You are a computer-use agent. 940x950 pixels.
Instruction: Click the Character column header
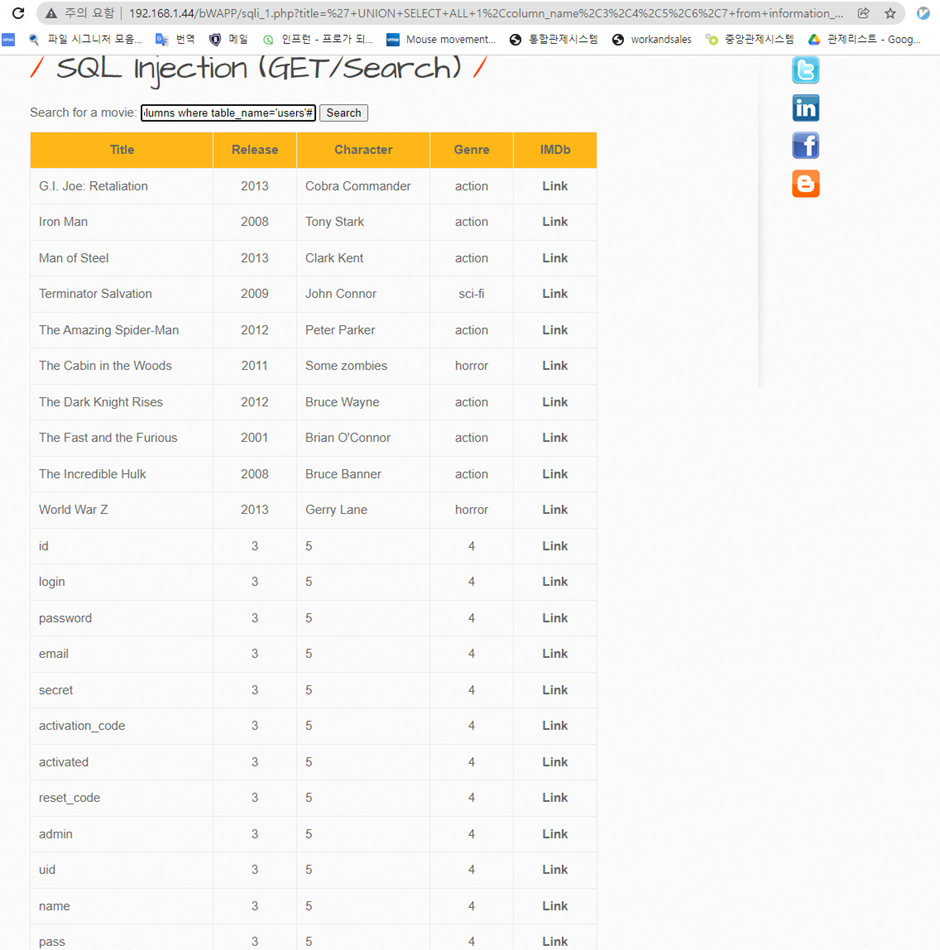pos(363,150)
